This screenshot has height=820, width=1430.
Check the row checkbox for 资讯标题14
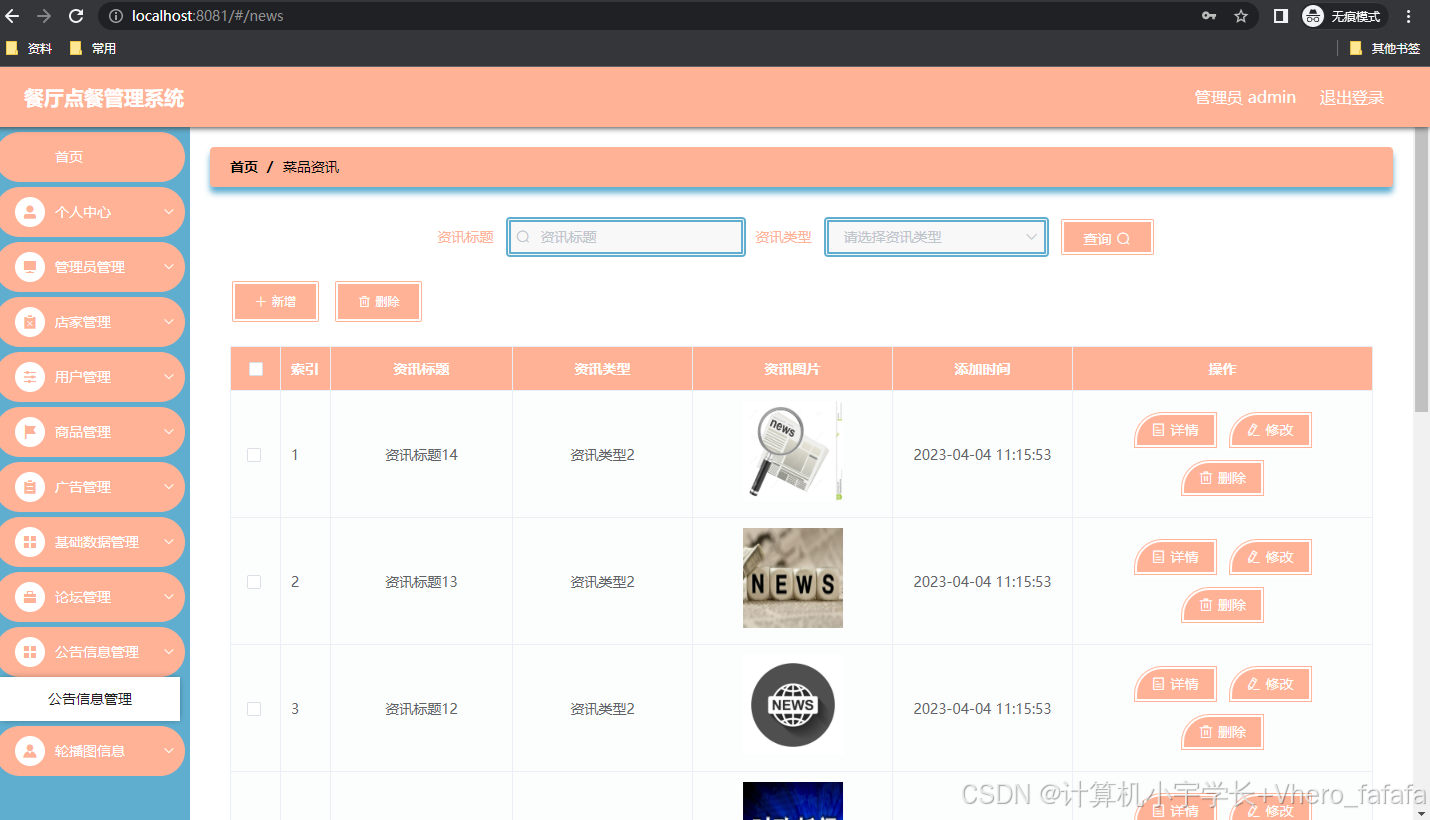click(x=254, y=454)
